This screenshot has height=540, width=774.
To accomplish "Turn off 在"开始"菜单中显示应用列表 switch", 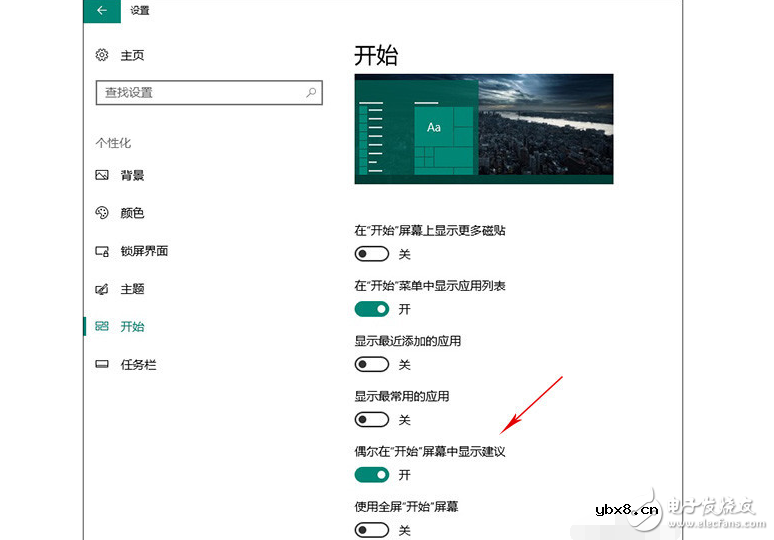I will click(x=372, y=309).
